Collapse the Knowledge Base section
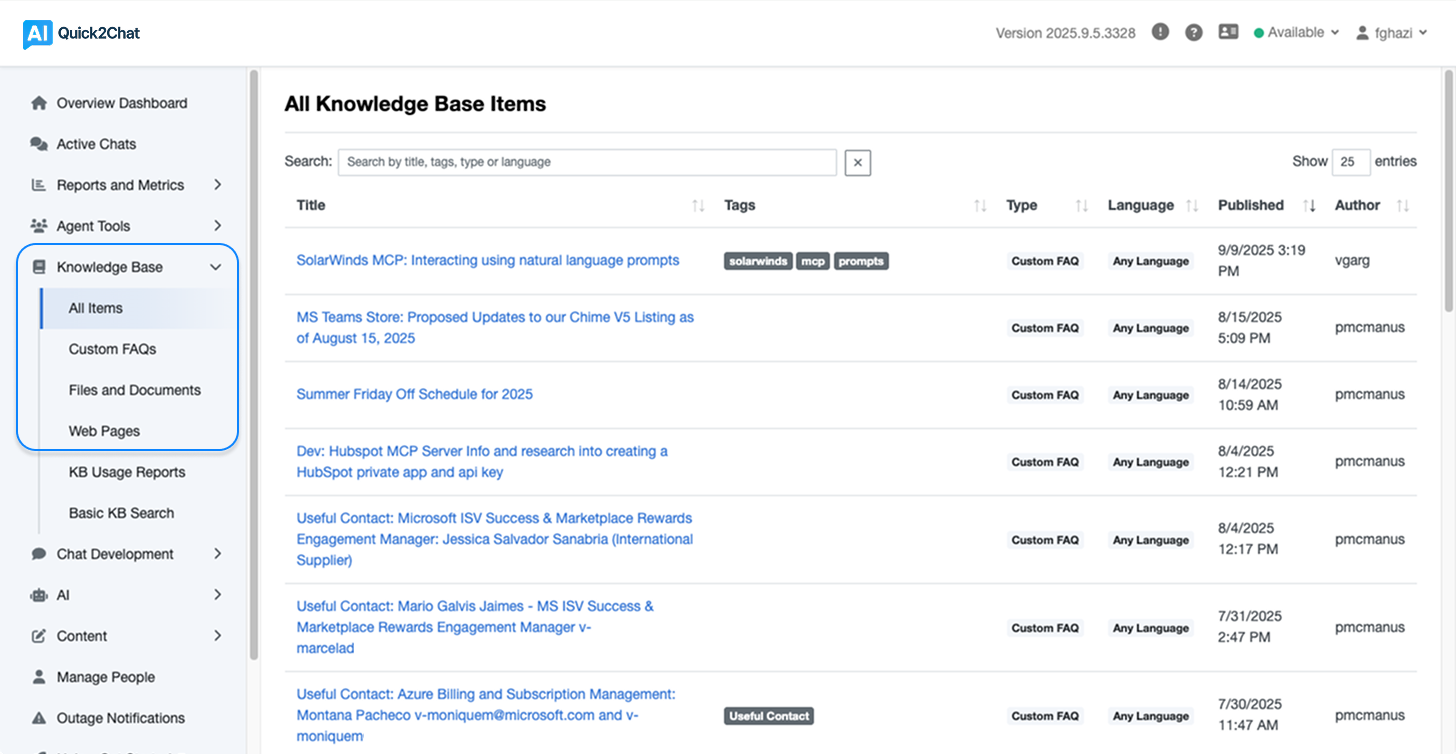This screenshot has width=1456, height=754. [x=215, y=267]
